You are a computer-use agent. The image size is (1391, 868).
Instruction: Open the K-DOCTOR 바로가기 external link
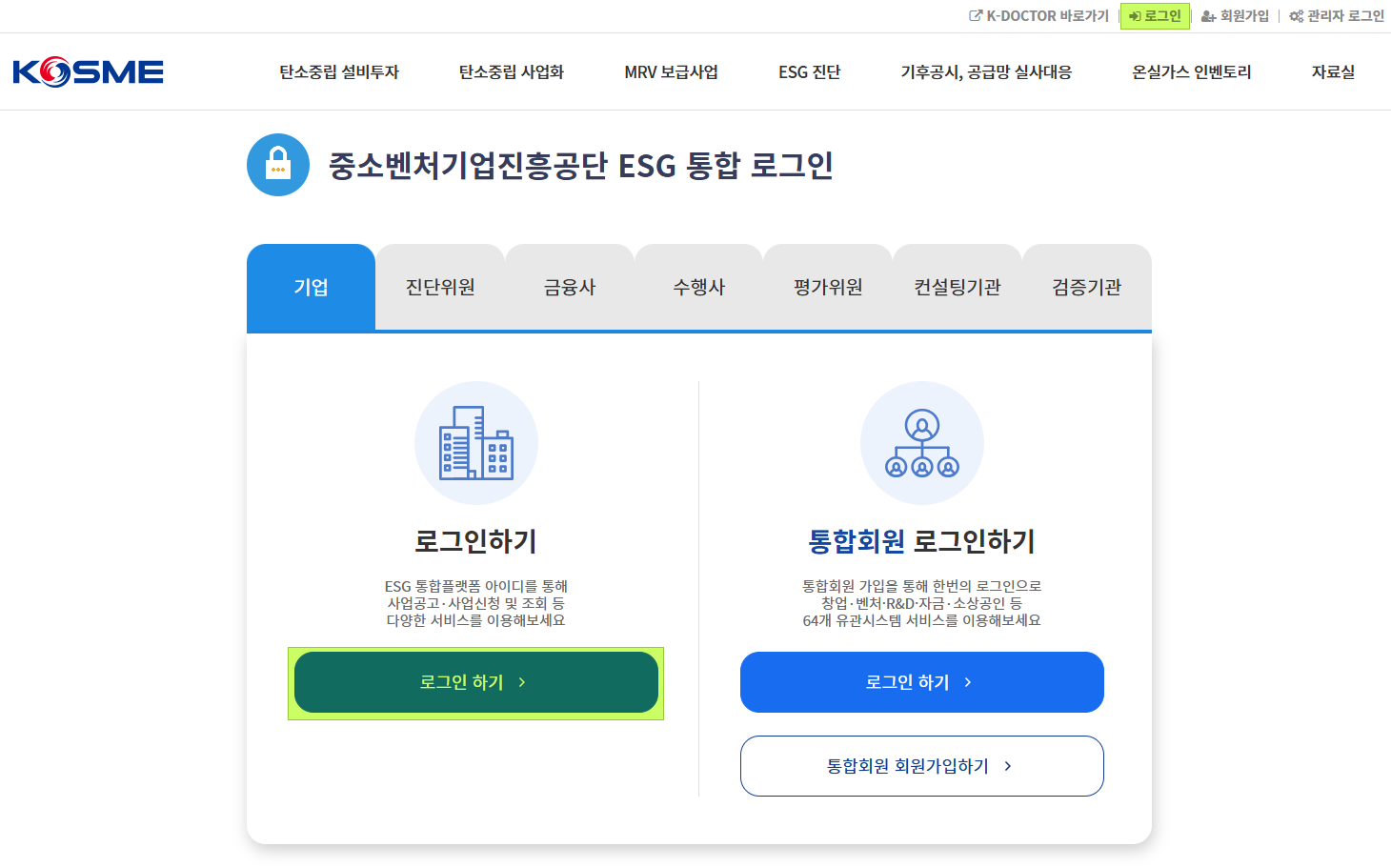tap(1039, 16)
